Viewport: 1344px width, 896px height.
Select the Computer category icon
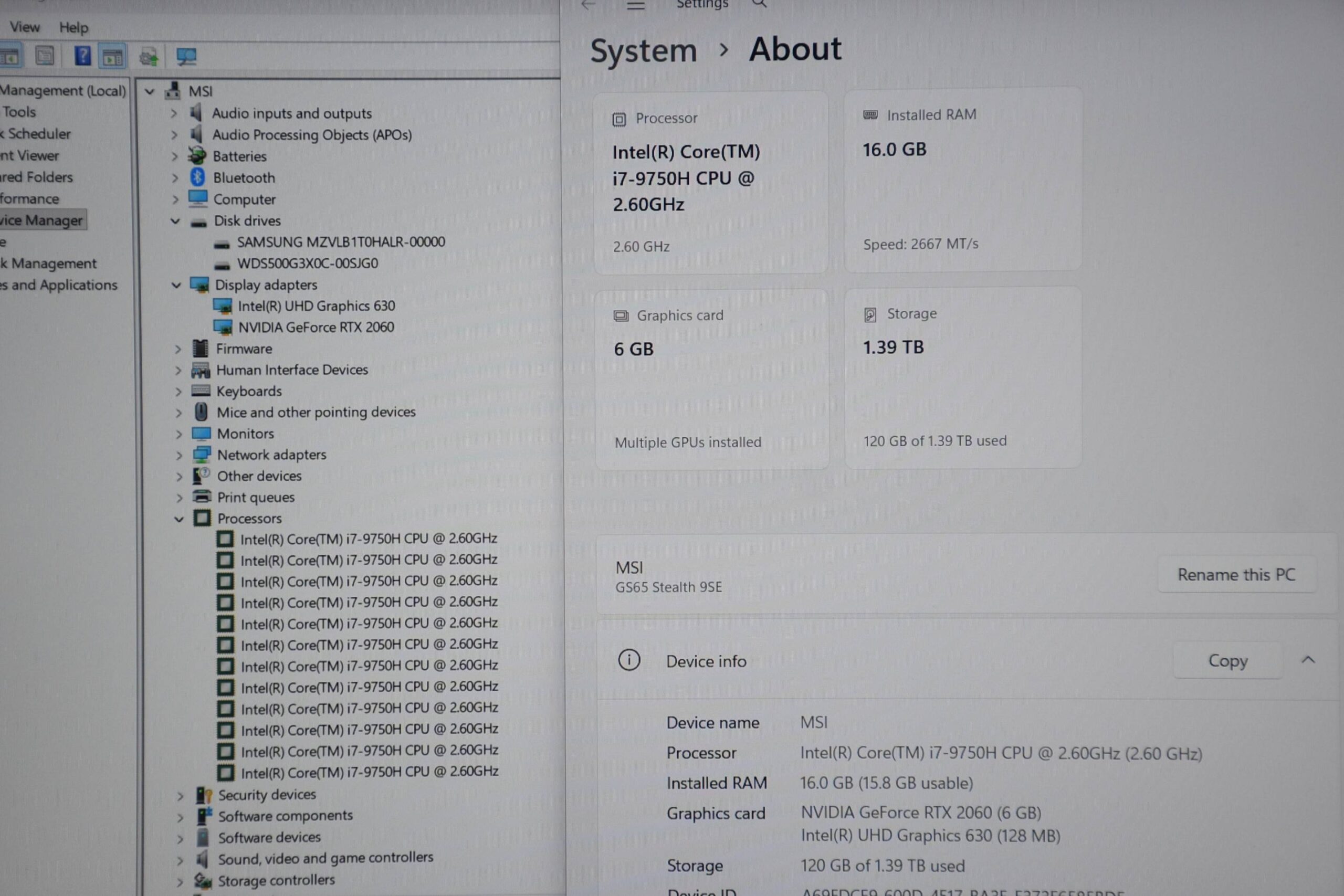[198, 198]
